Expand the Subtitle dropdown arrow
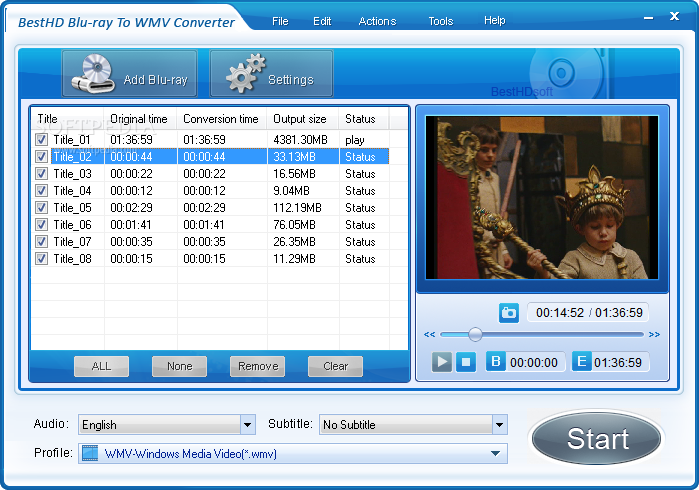The width and height of the screenshot is (699, 490). (499, 424)
